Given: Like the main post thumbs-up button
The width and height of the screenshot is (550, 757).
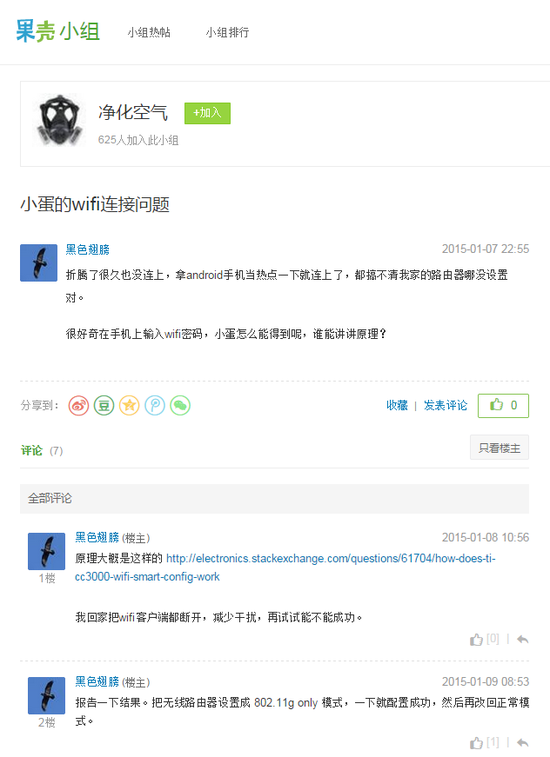Looking at the screenshot, I should (x=503, y=406).
